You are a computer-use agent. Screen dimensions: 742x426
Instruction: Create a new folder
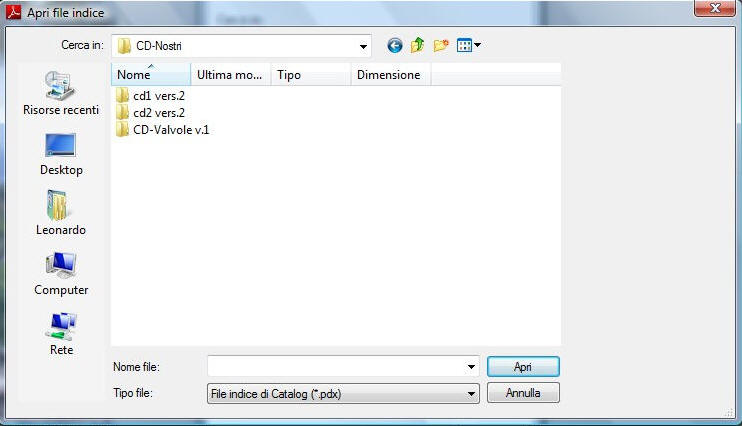point(441,45)
